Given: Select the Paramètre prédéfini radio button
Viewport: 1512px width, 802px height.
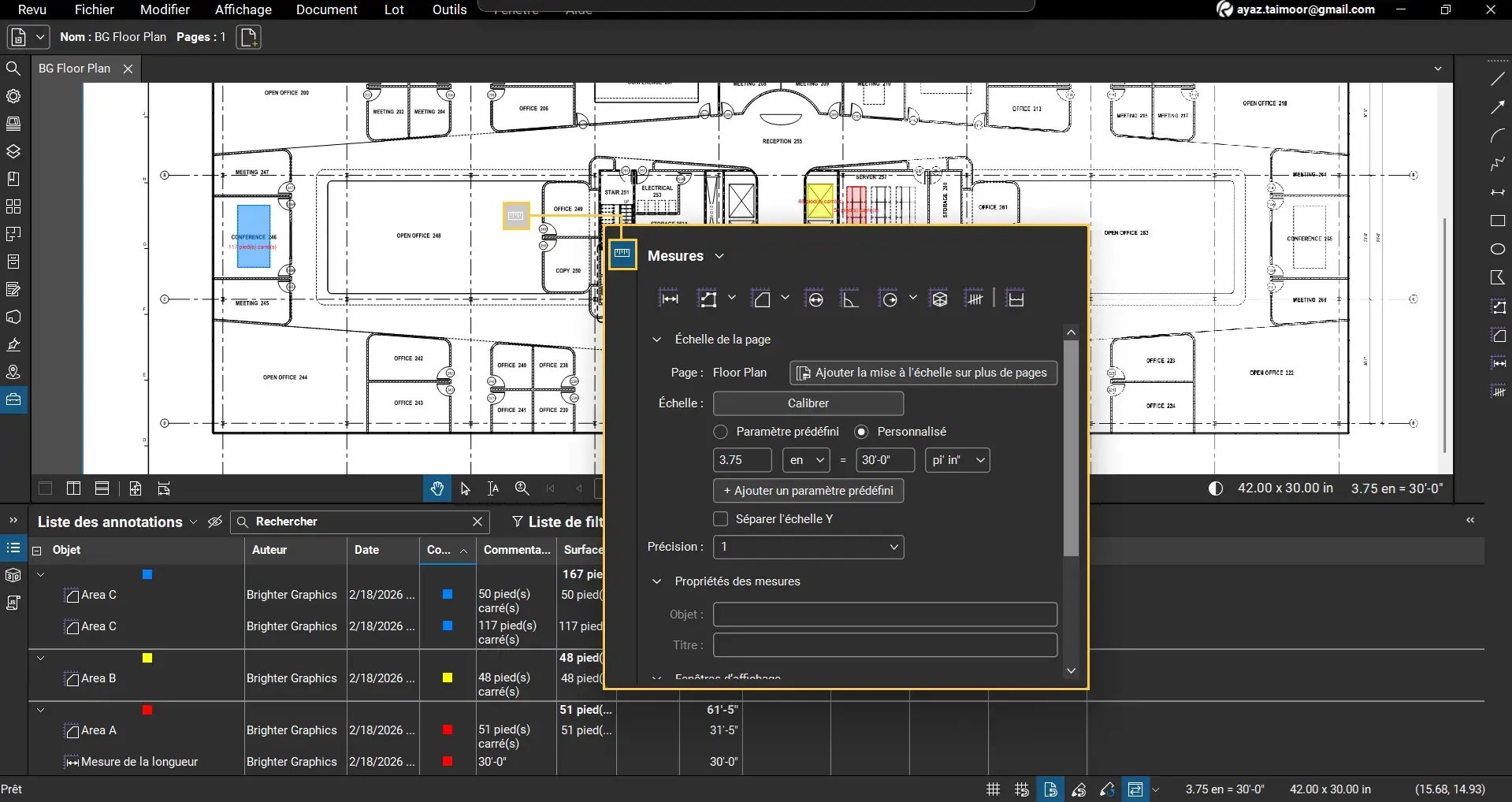Looking at the screenshot, I should click(x=720, y=431).
